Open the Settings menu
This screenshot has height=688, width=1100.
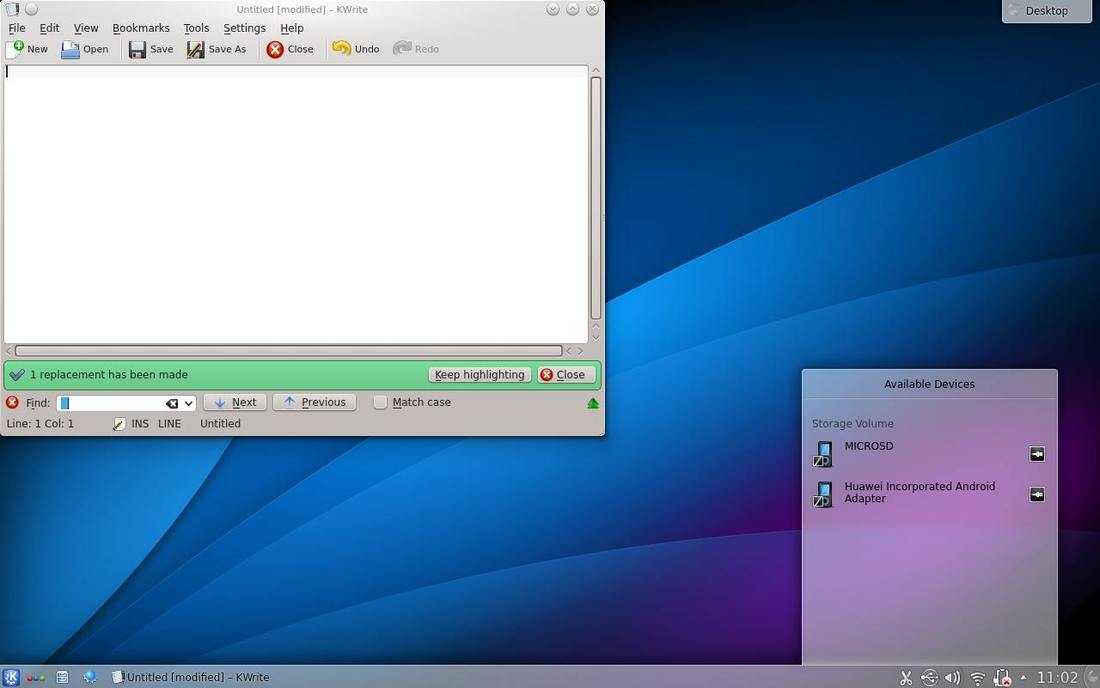click(244, 28)
